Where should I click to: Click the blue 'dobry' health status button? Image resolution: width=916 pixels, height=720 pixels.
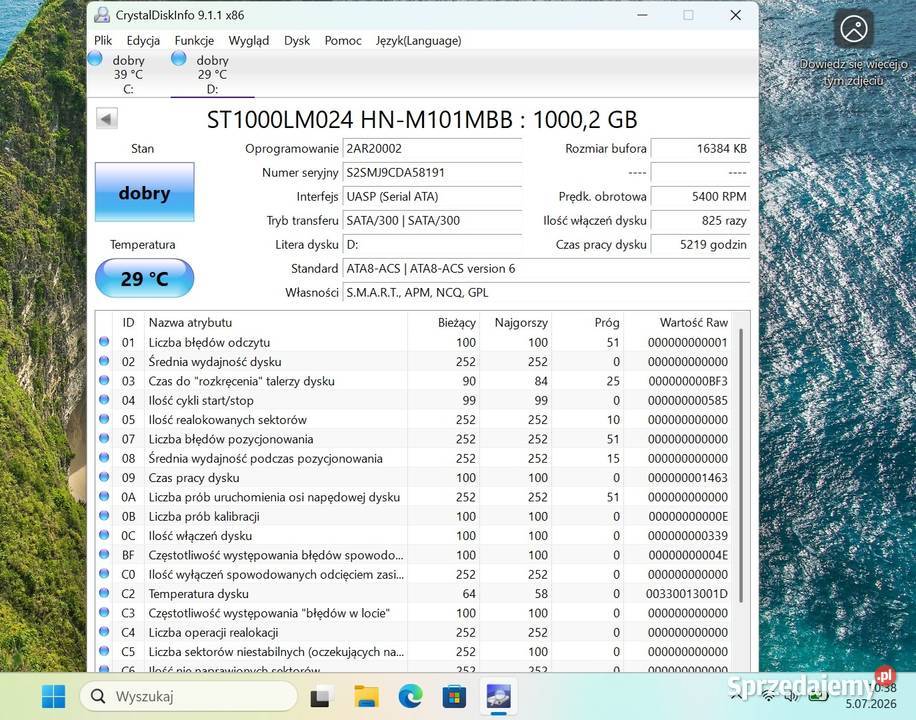pyautogui.click(x=144, y=192)
